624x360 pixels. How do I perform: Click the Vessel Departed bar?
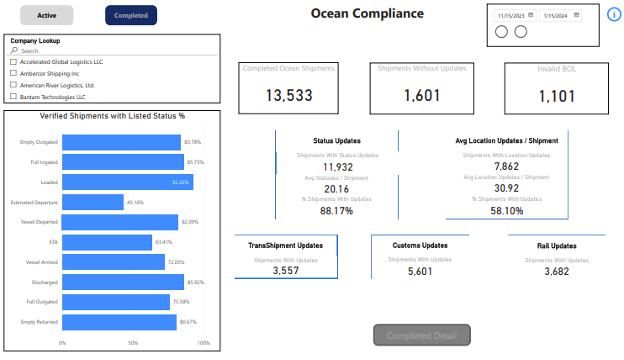coord(120,222)
